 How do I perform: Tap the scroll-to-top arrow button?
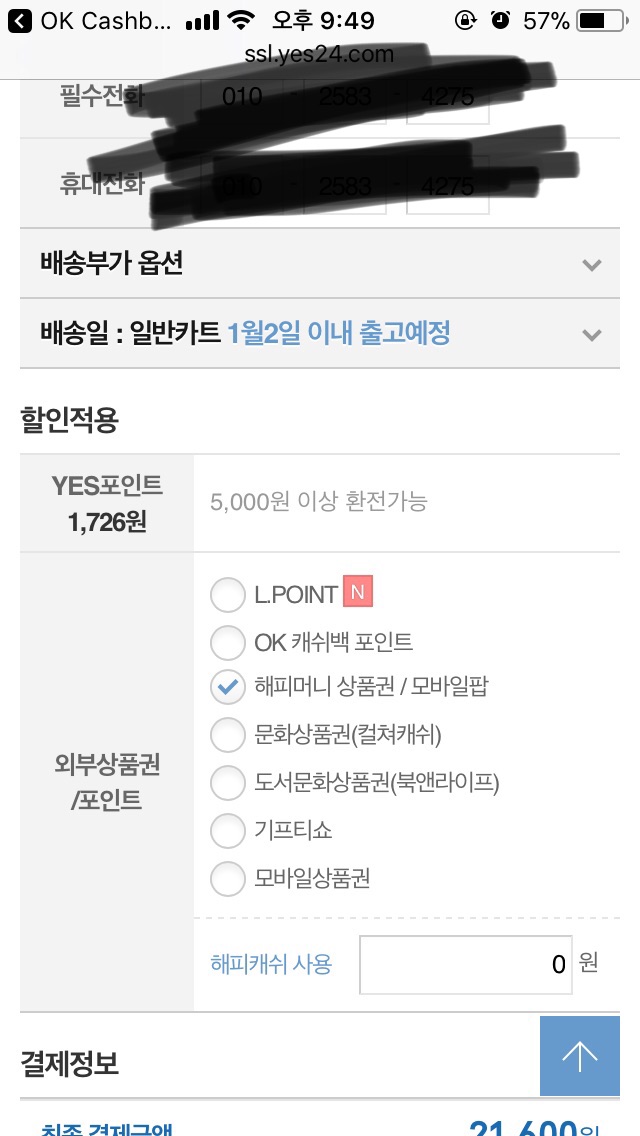[579, 1056]
